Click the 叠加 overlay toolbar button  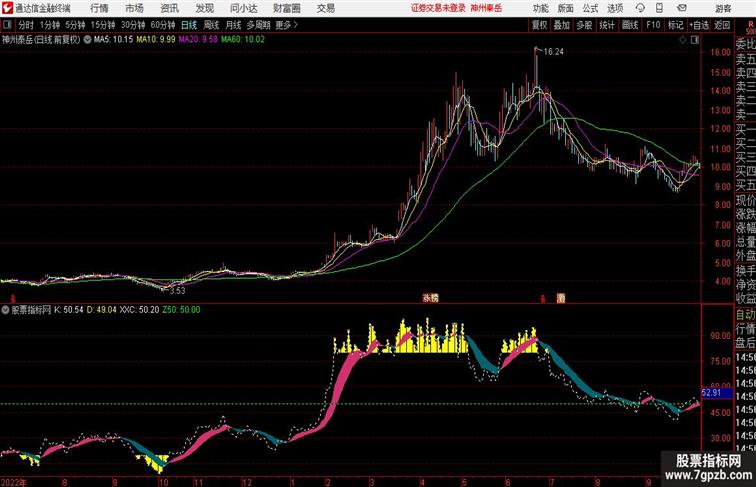(562, 25)
